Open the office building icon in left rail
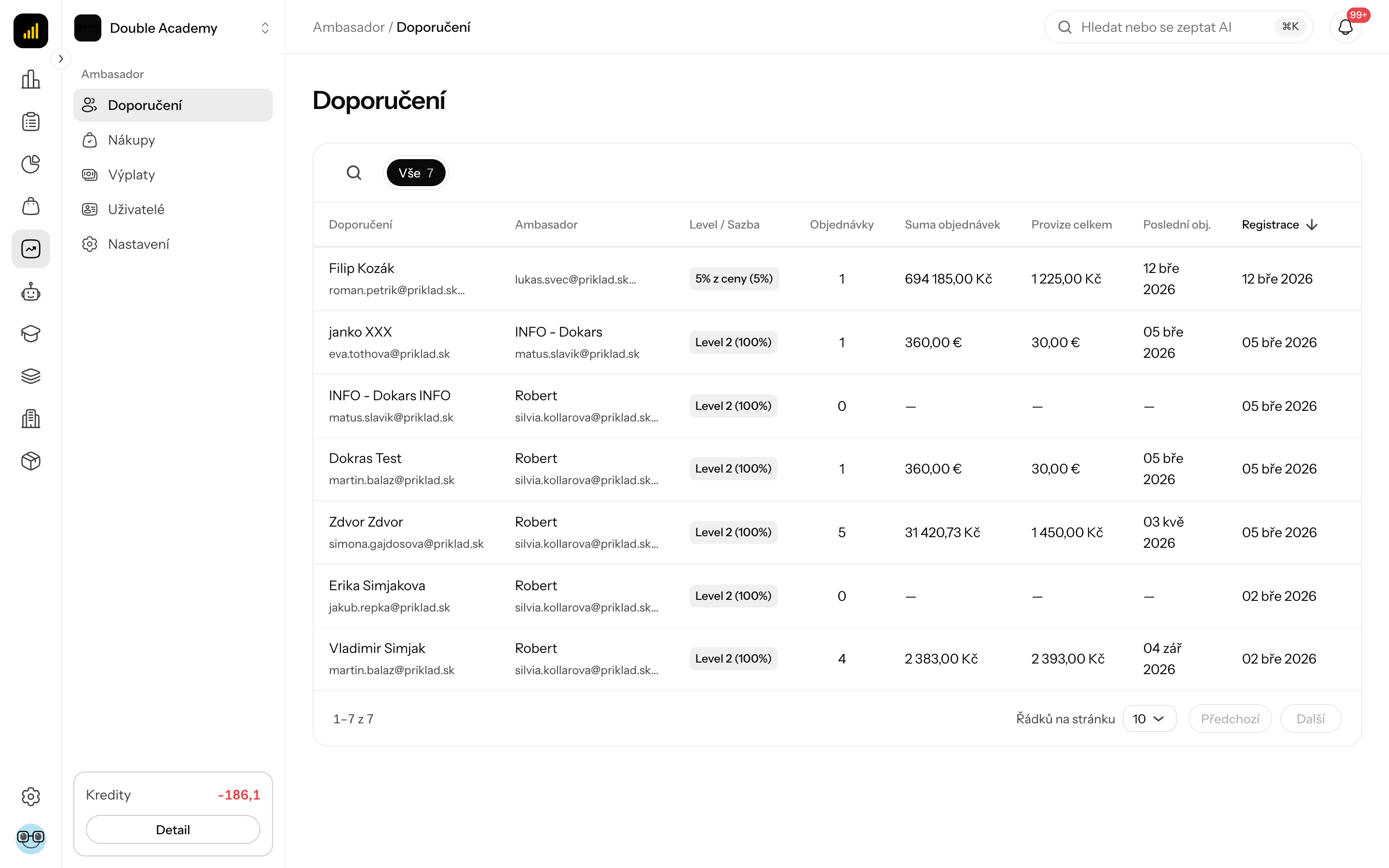Screen dimensions: 1389x868 point(30,419)
